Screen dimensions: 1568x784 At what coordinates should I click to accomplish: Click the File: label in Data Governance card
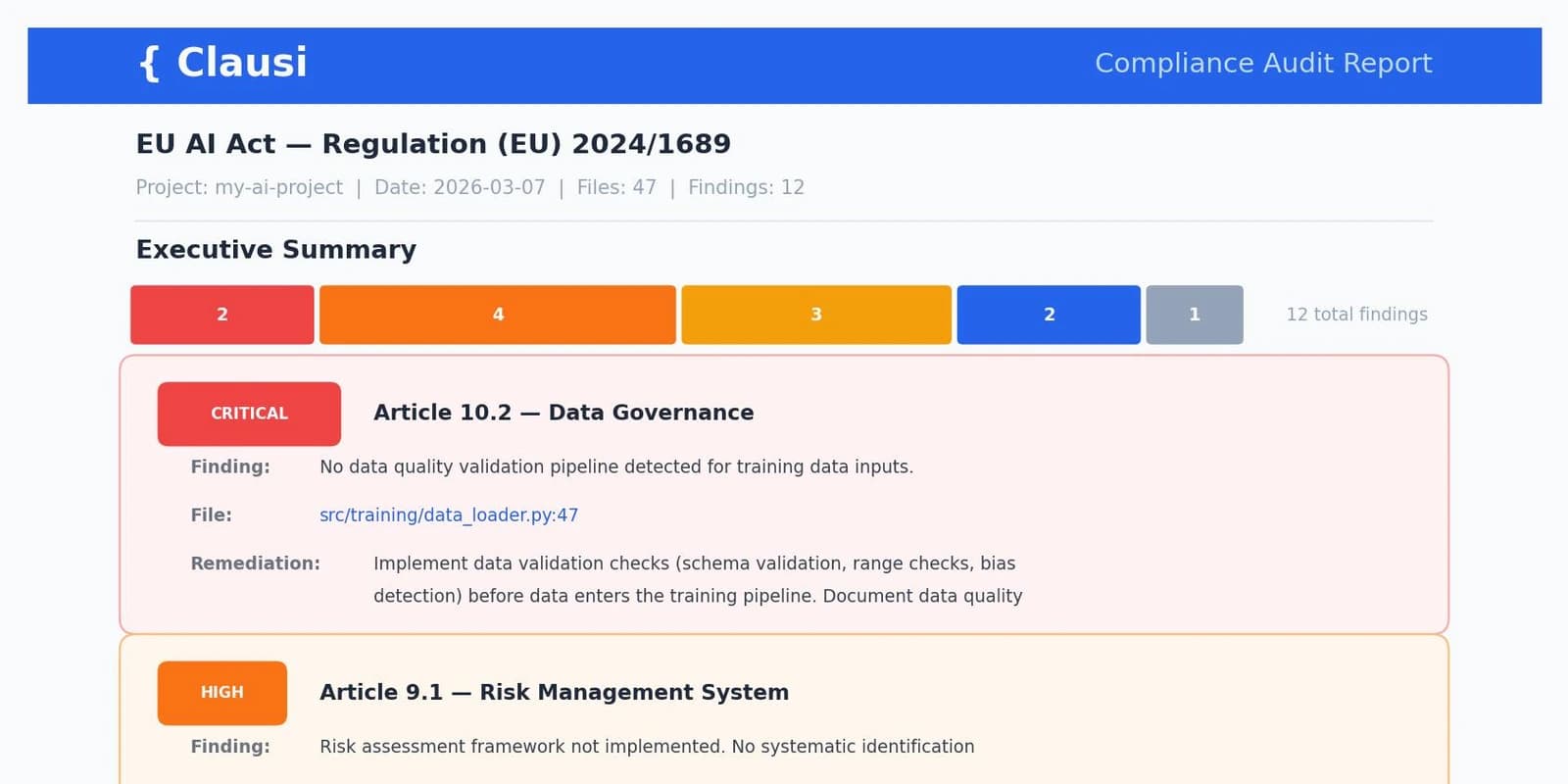tap(211, 514)
